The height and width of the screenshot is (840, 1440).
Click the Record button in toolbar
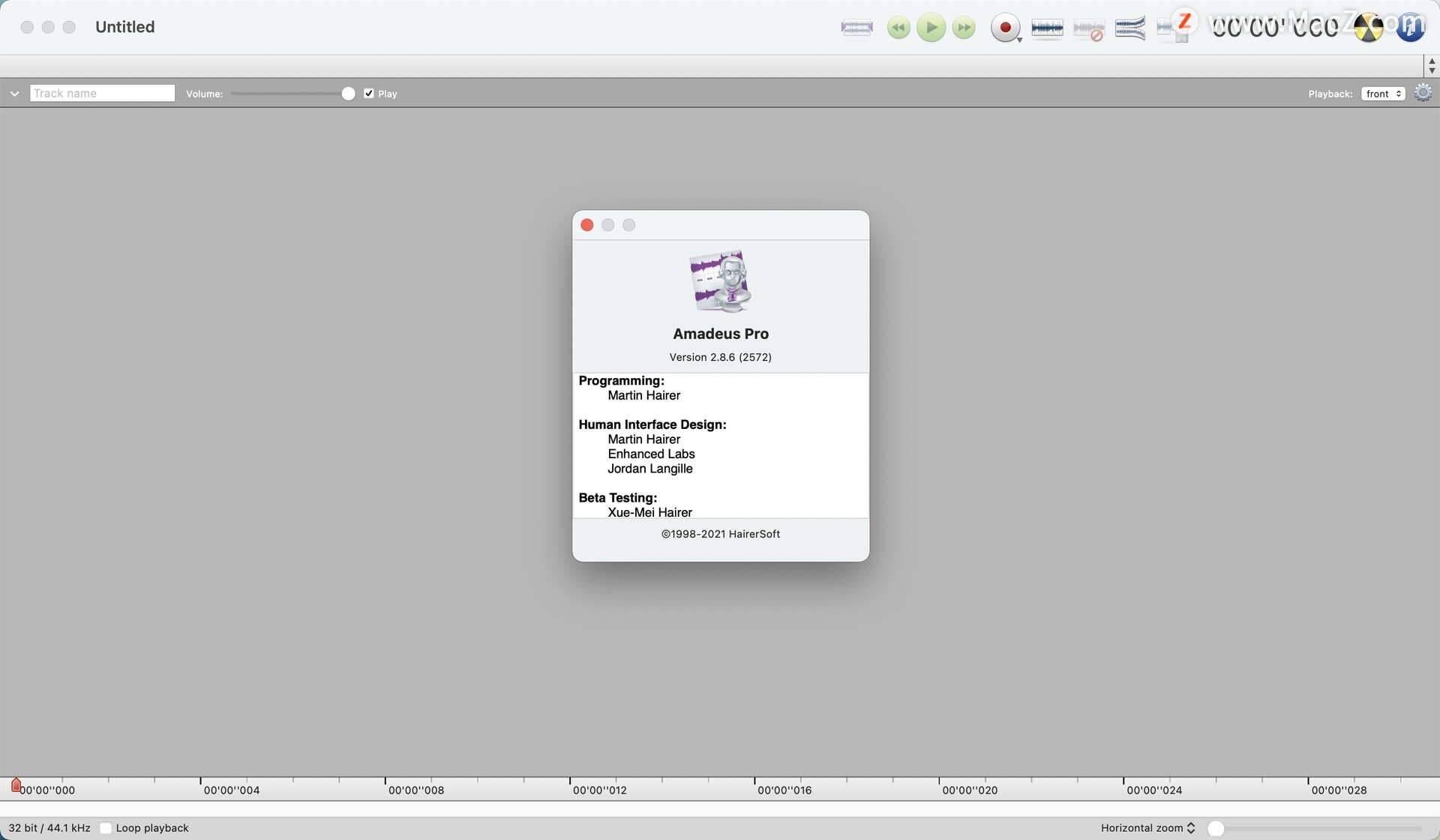tap(1005, 27)
